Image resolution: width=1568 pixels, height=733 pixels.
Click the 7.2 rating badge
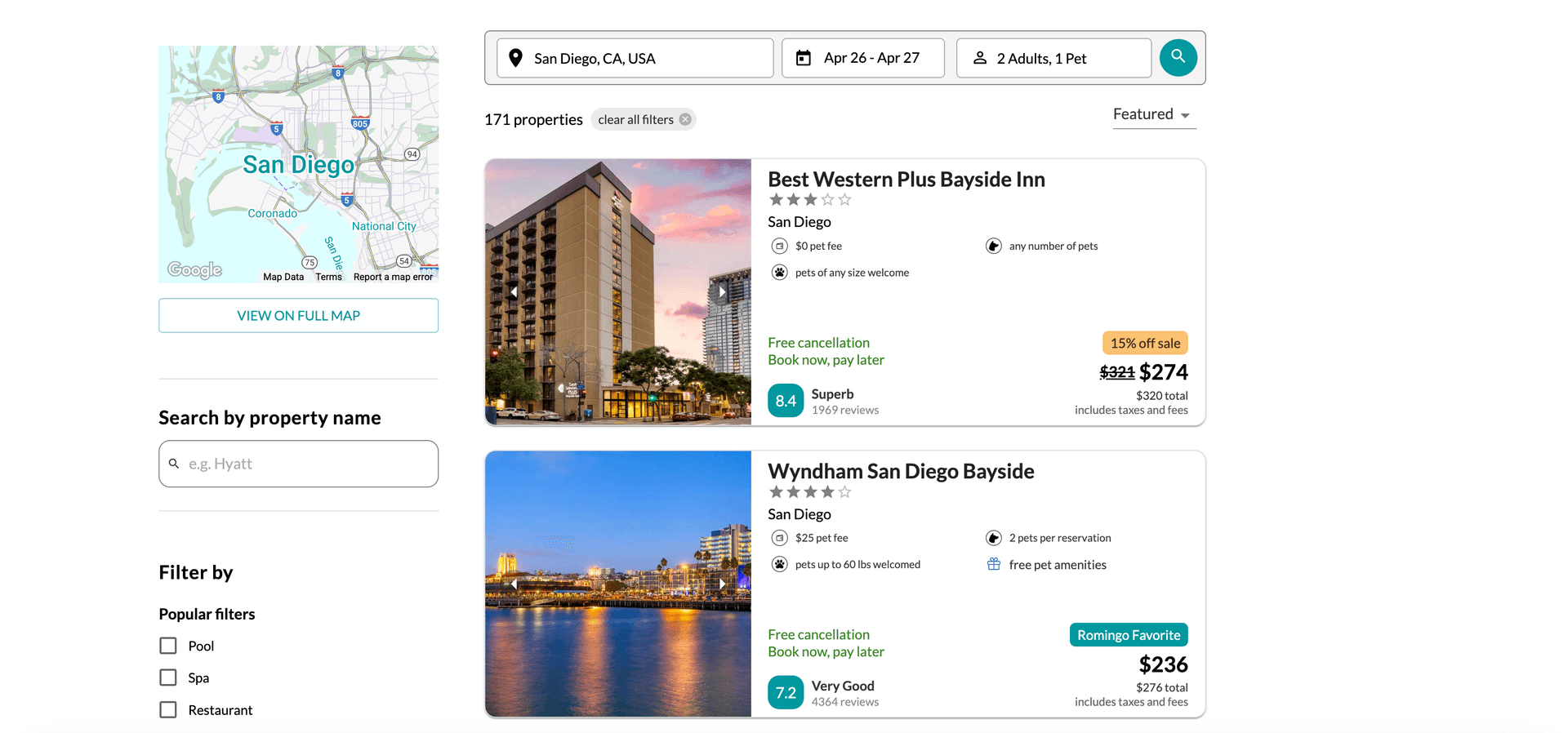pyautogui.click(x=786, y=693)
